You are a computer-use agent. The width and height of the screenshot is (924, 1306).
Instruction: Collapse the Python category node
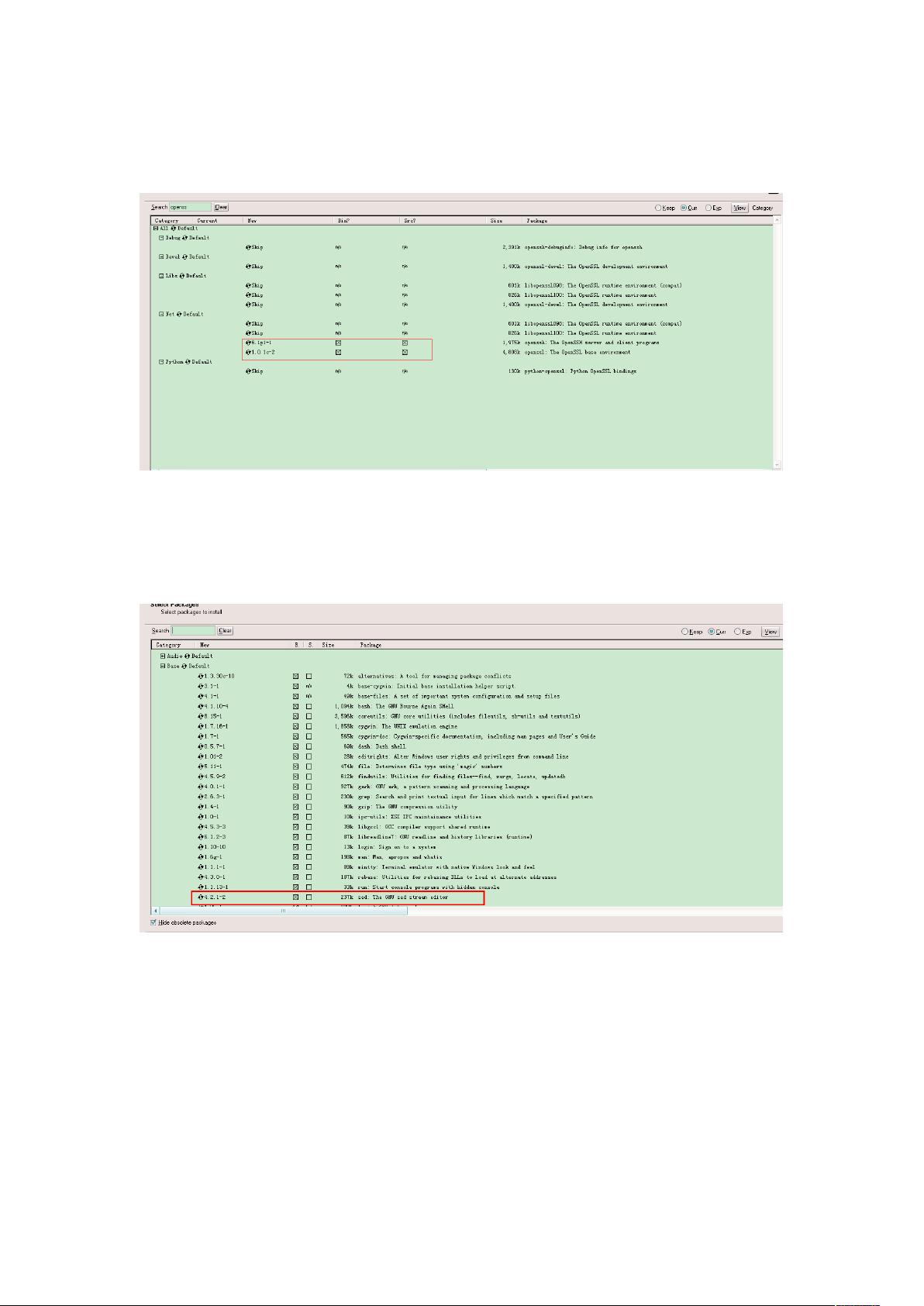pos(162,362)
